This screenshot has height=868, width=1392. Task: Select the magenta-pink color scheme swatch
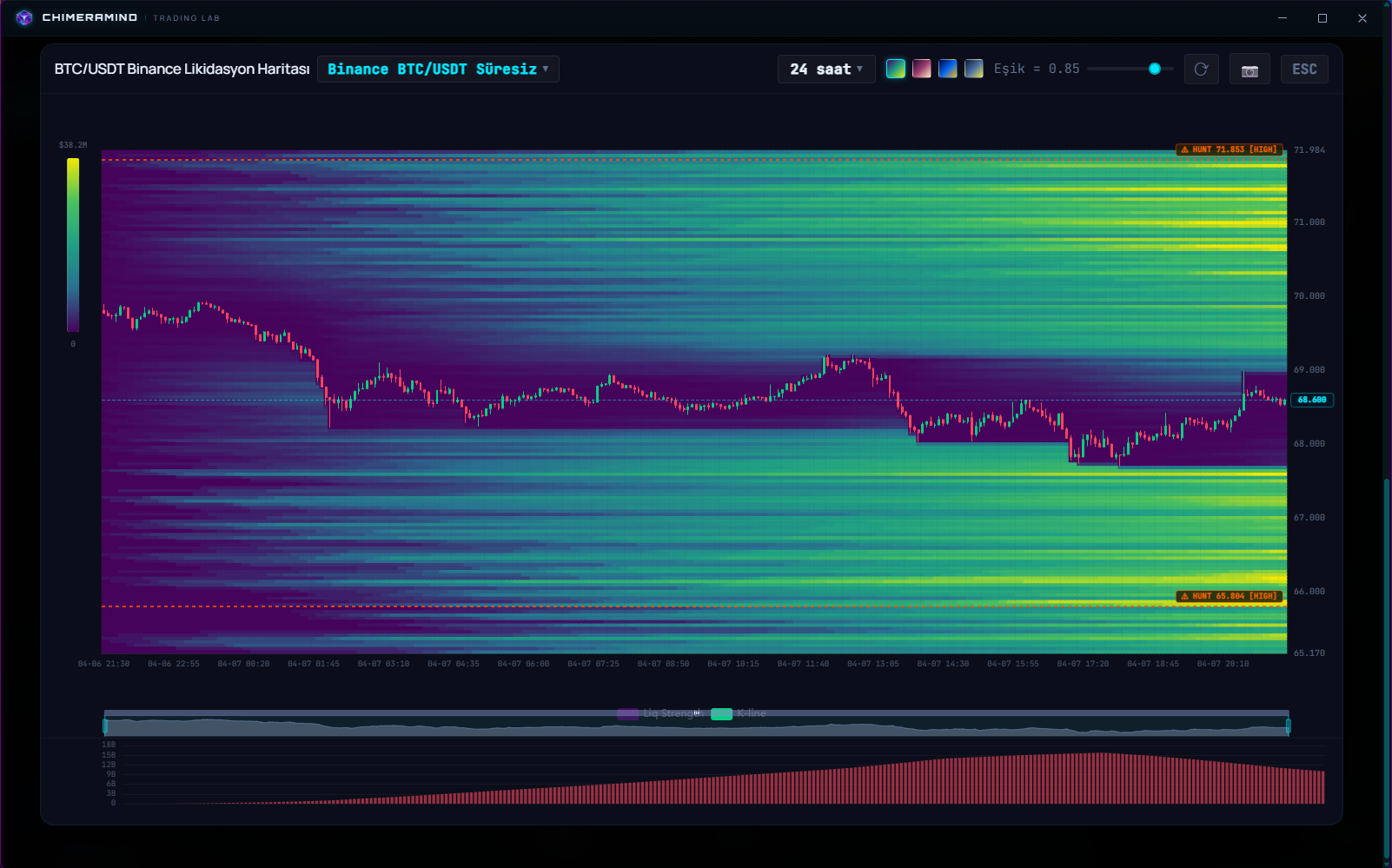coord(922,69)
